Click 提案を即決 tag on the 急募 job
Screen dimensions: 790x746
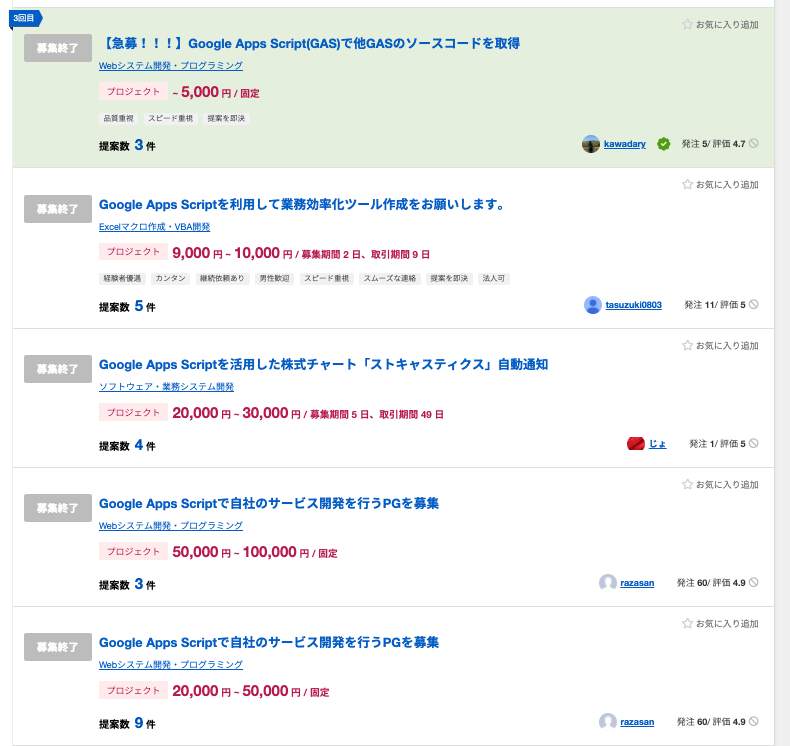tap(226, 118)
